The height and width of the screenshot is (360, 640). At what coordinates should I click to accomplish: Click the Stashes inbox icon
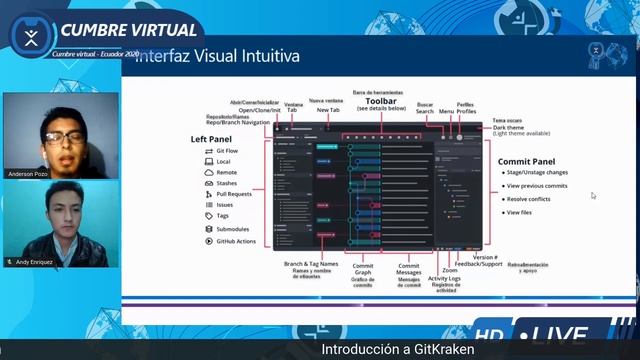point(209,183)
